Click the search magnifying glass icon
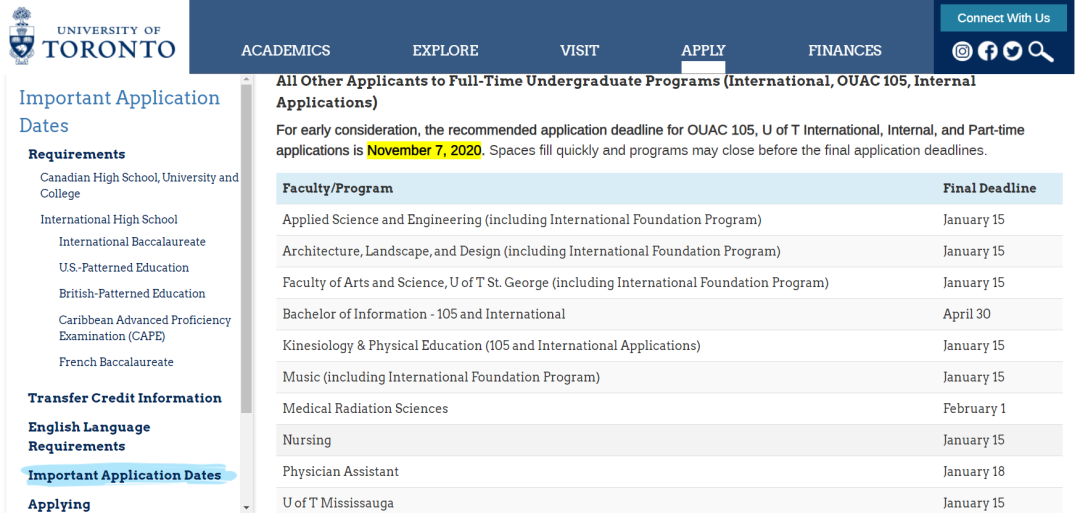This screenshot has height=513, width=1080. pyautogui.click(x=1041, y=51)
